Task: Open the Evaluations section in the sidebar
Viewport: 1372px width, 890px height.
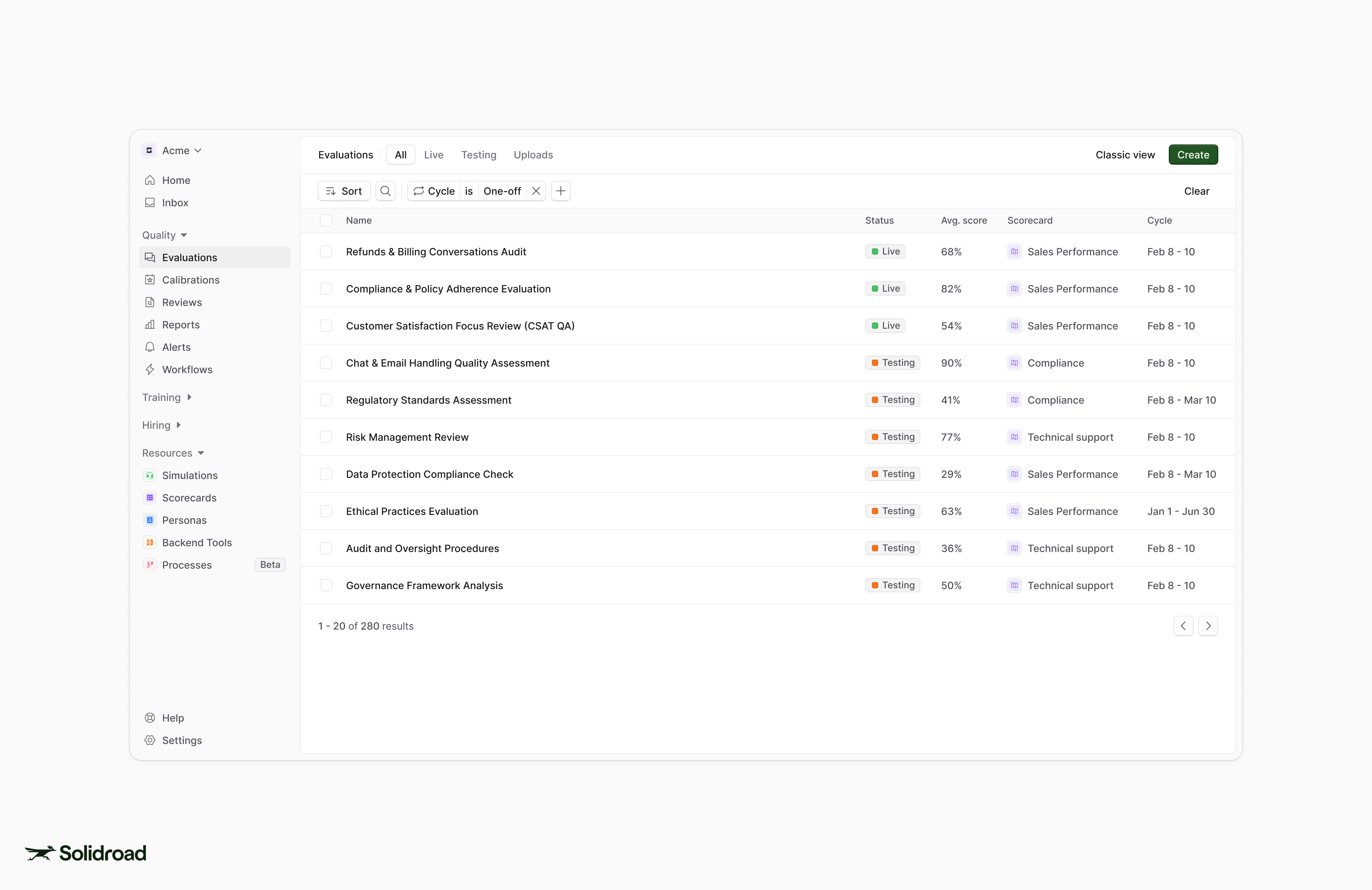Action: tap(189, 257)
